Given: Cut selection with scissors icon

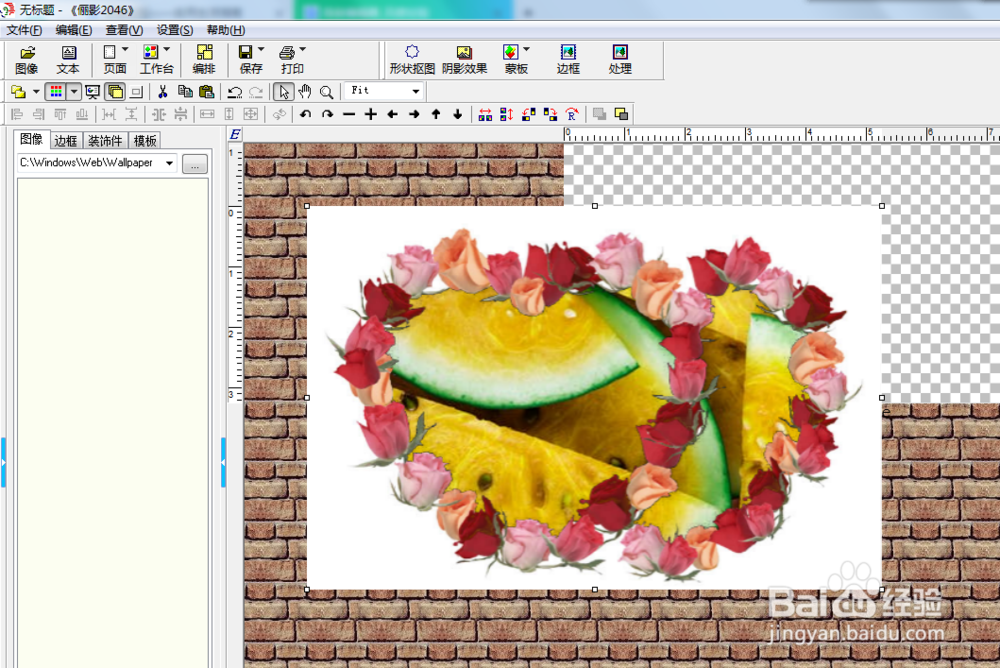Looking at the screenshot, I should tap(163, 92).
